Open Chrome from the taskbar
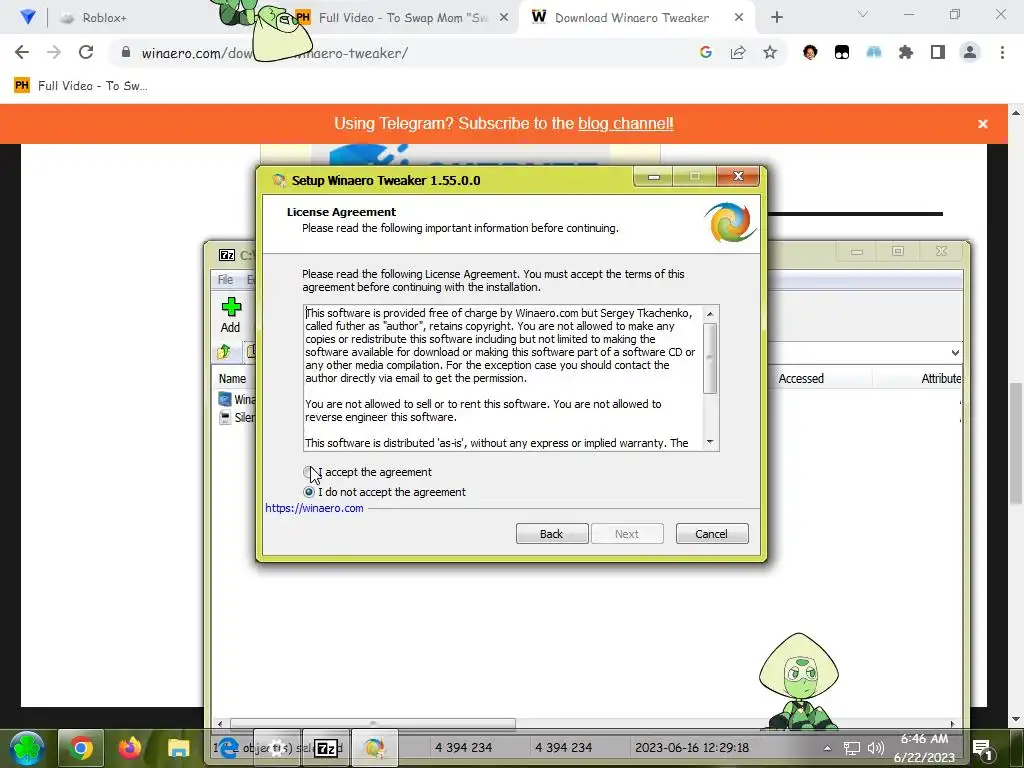The width and height of the screenshot is (1024, 768). [81, 748]
